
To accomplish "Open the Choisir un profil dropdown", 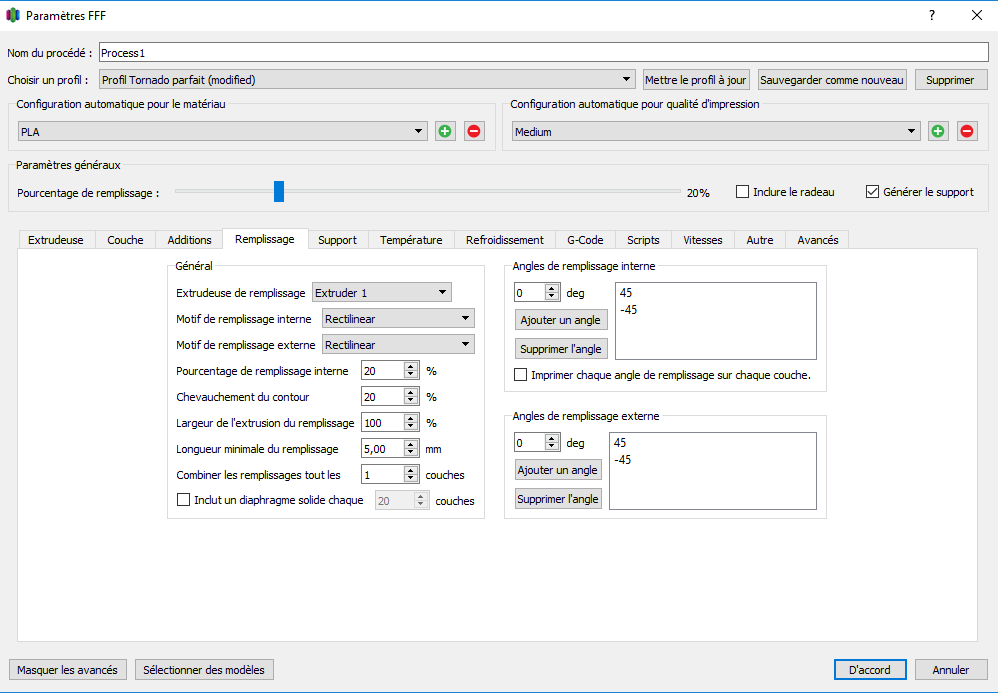I will 367,80.
